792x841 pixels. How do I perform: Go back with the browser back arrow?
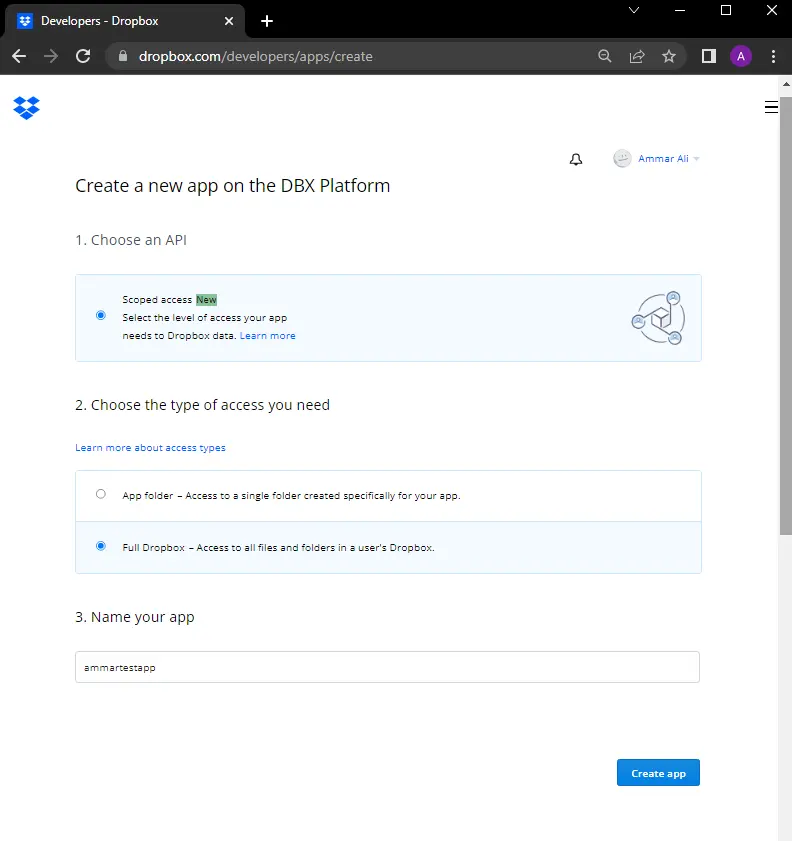[19, 56]
